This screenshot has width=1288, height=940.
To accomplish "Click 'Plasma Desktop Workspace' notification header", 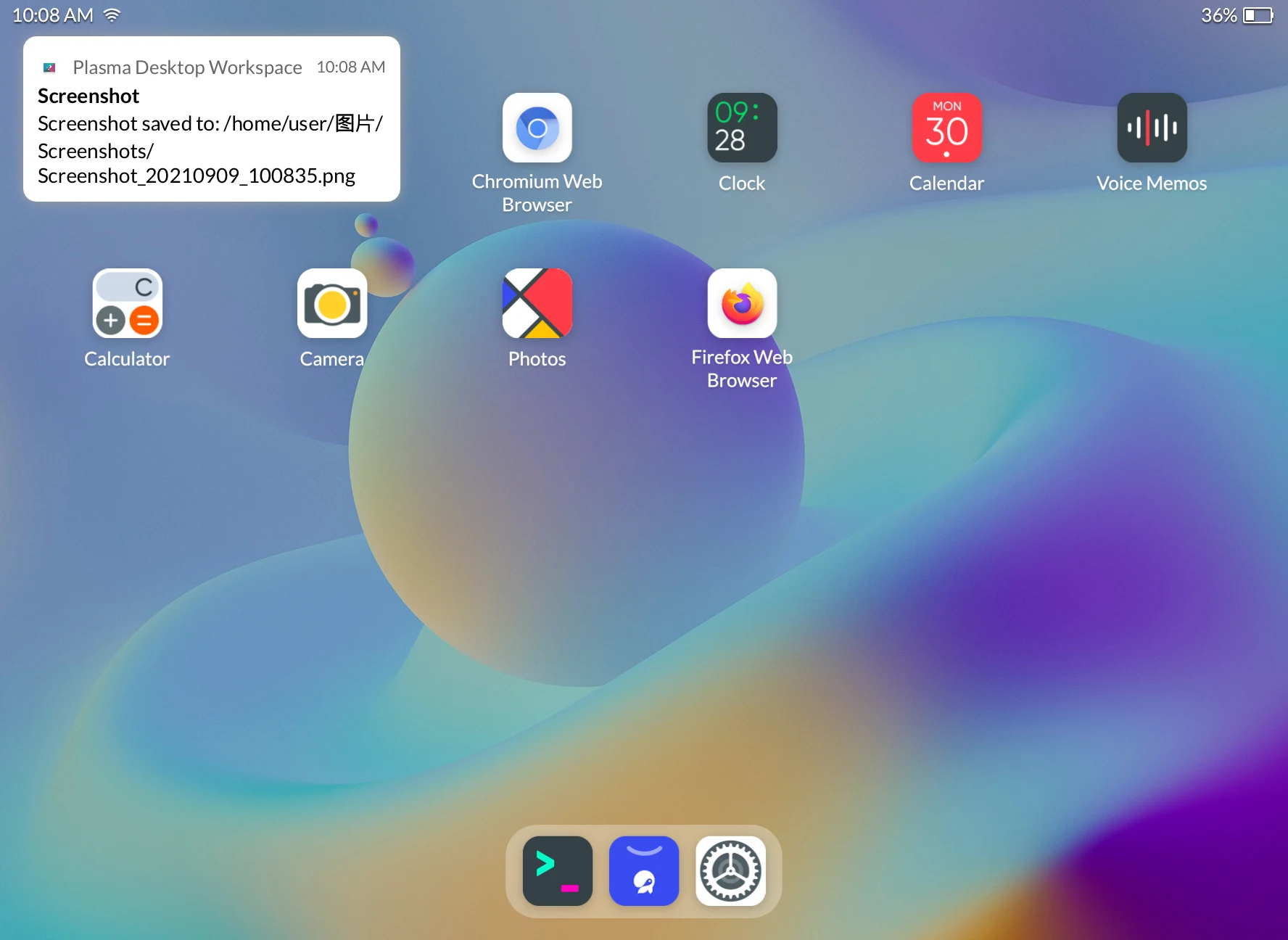I will (x=187, y=67).
